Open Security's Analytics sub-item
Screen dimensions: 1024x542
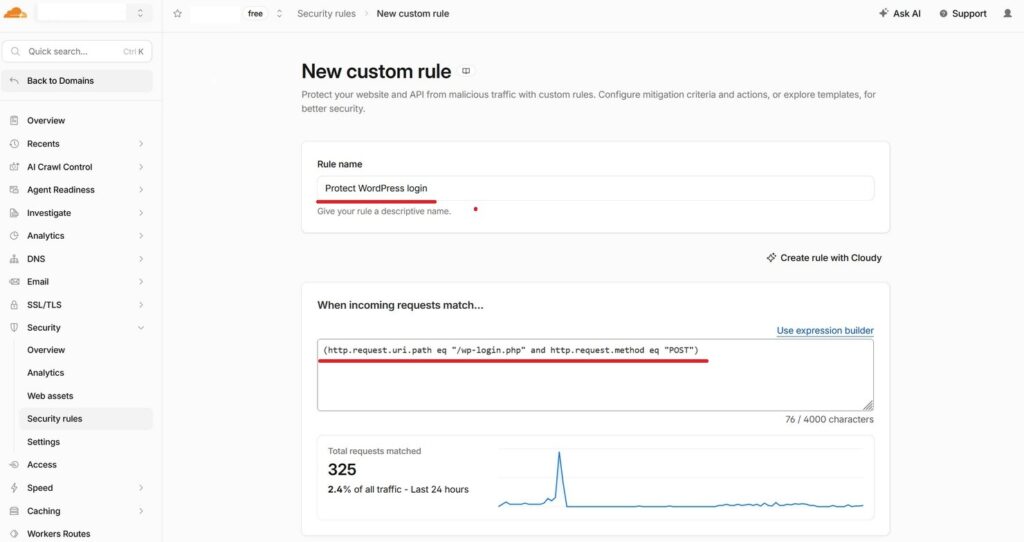click(46, 373)
